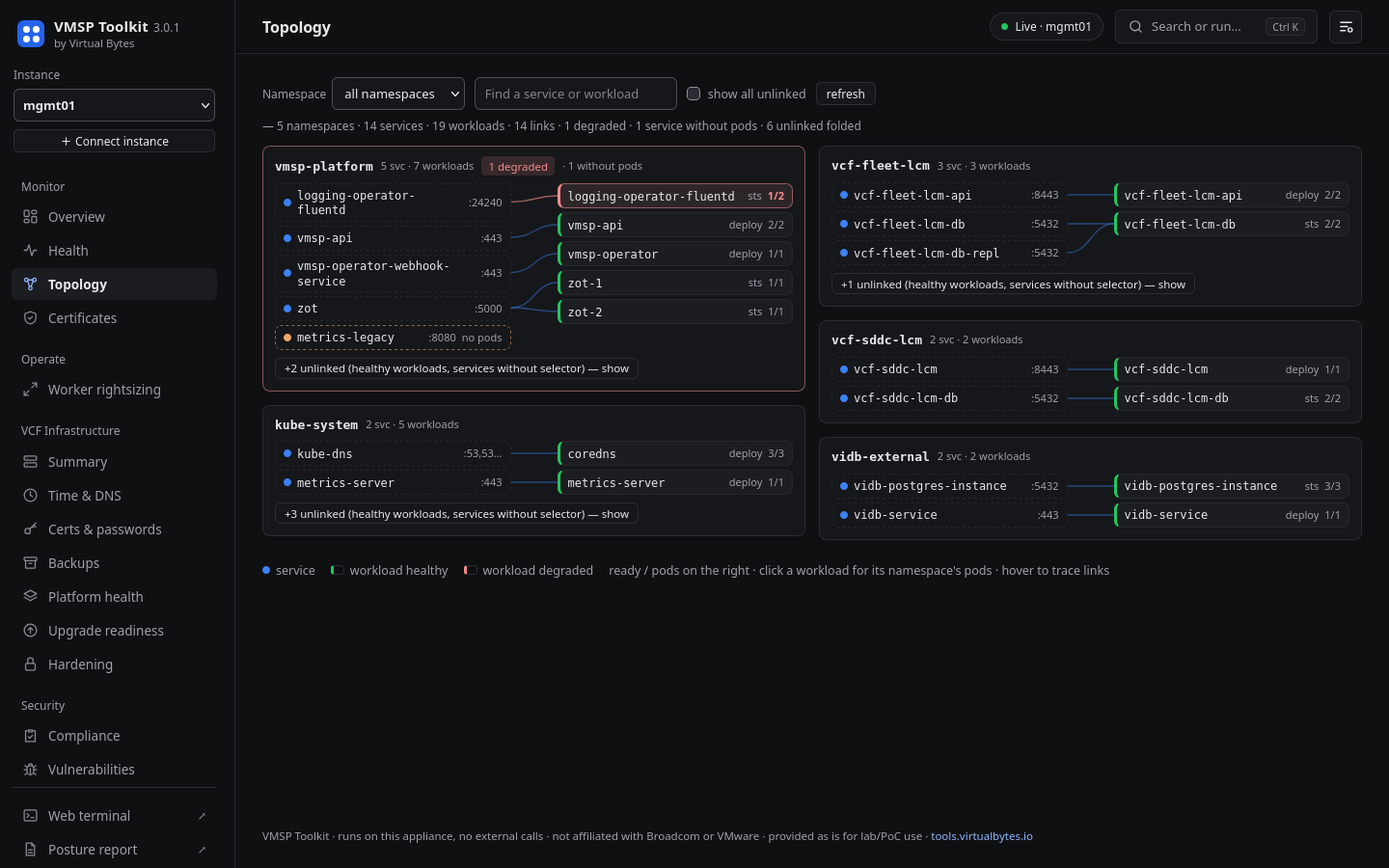Click the Ctrl K shortcut badge
The width and height of the screenshot is (1389, 868).
pyautogui.click(x=1285, y=27)
